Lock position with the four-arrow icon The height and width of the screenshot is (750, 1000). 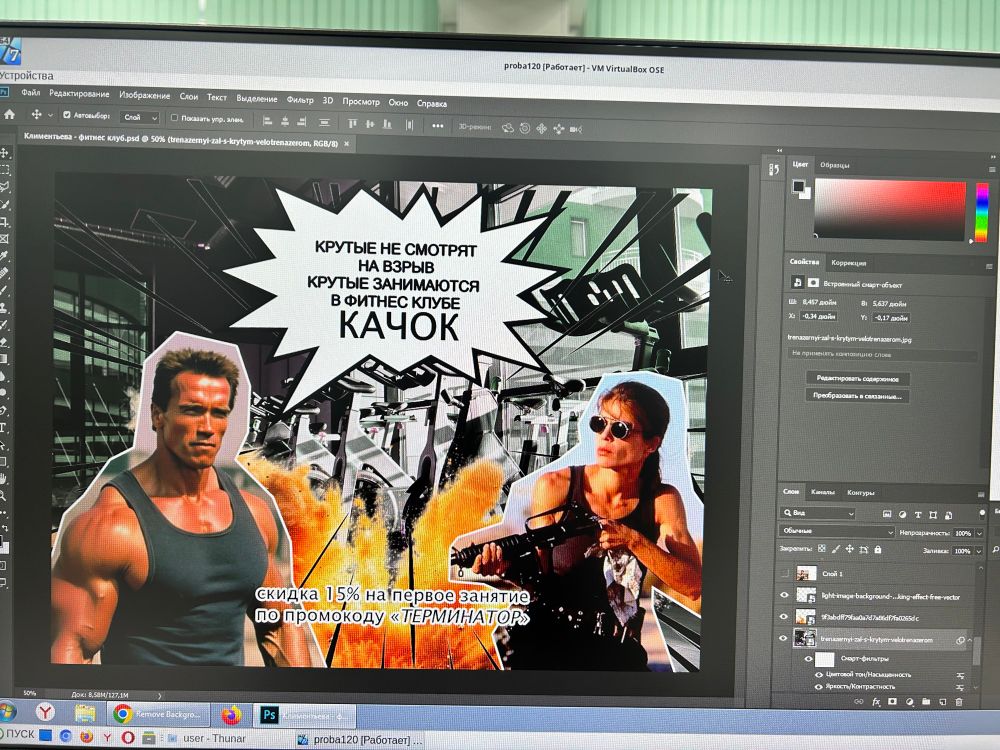tap(849, 548)
